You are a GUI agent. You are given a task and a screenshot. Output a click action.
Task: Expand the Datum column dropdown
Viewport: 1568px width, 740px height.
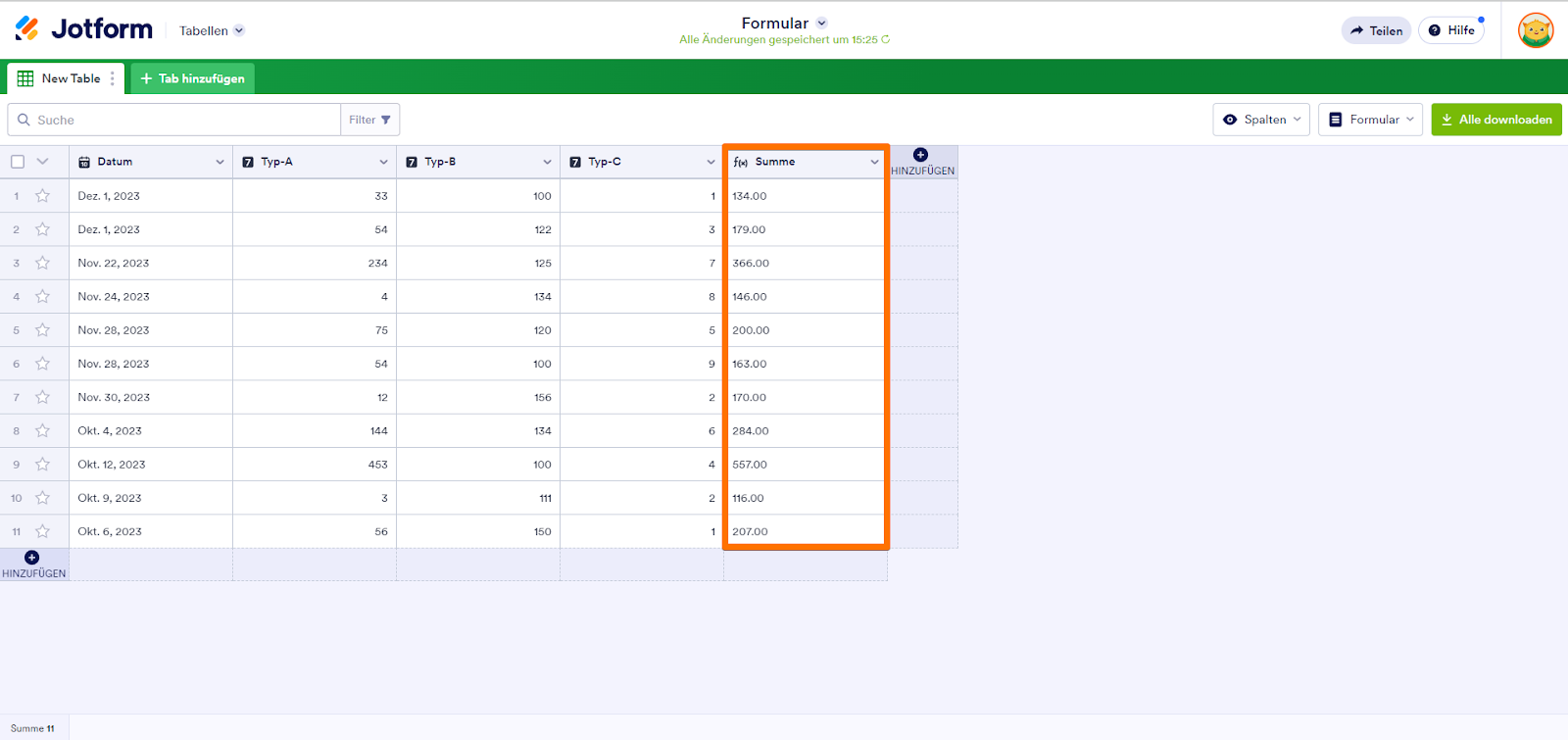click(x=220, y=162)
